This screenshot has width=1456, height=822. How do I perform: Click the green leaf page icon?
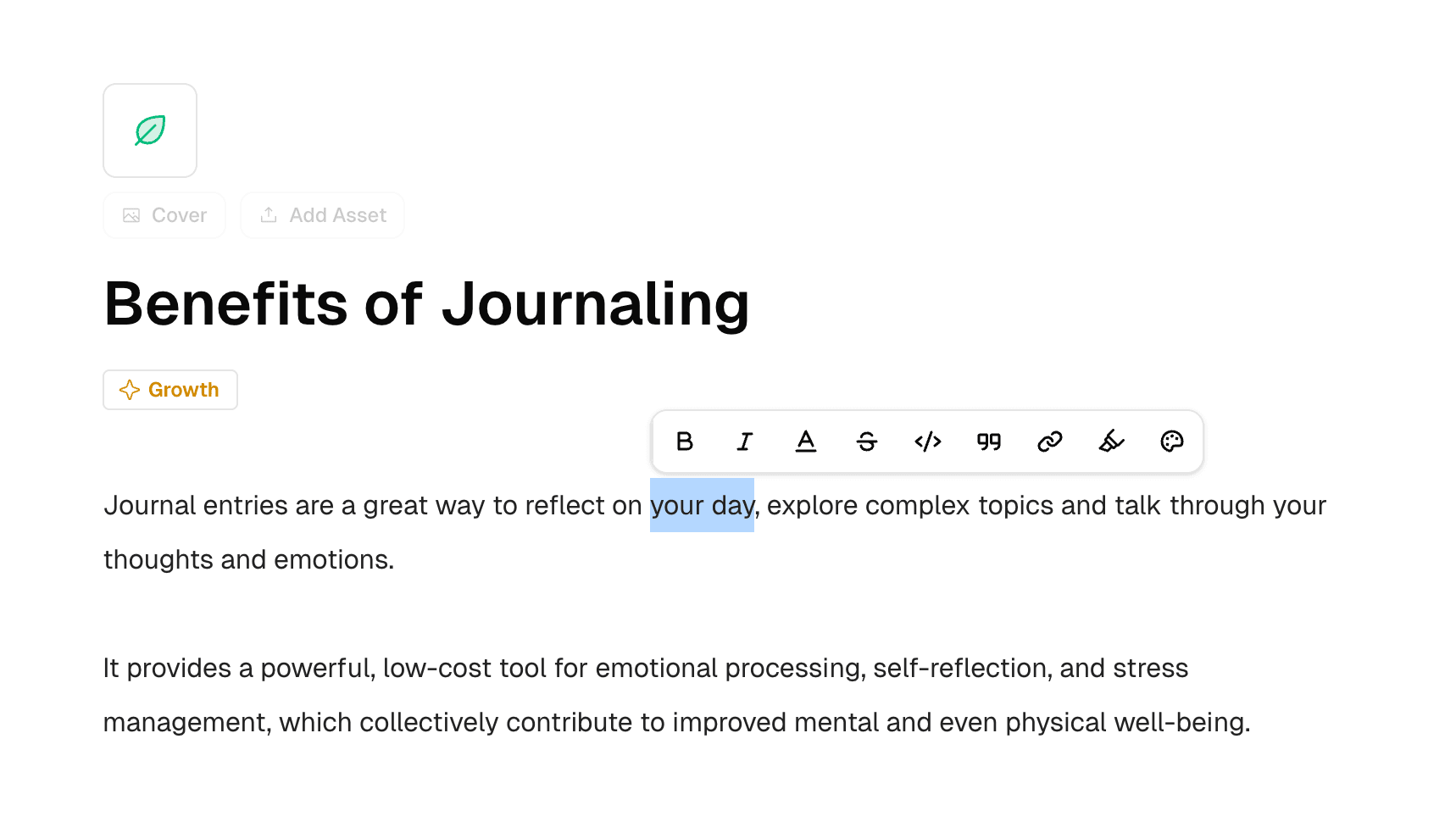[x=149, y=130]
